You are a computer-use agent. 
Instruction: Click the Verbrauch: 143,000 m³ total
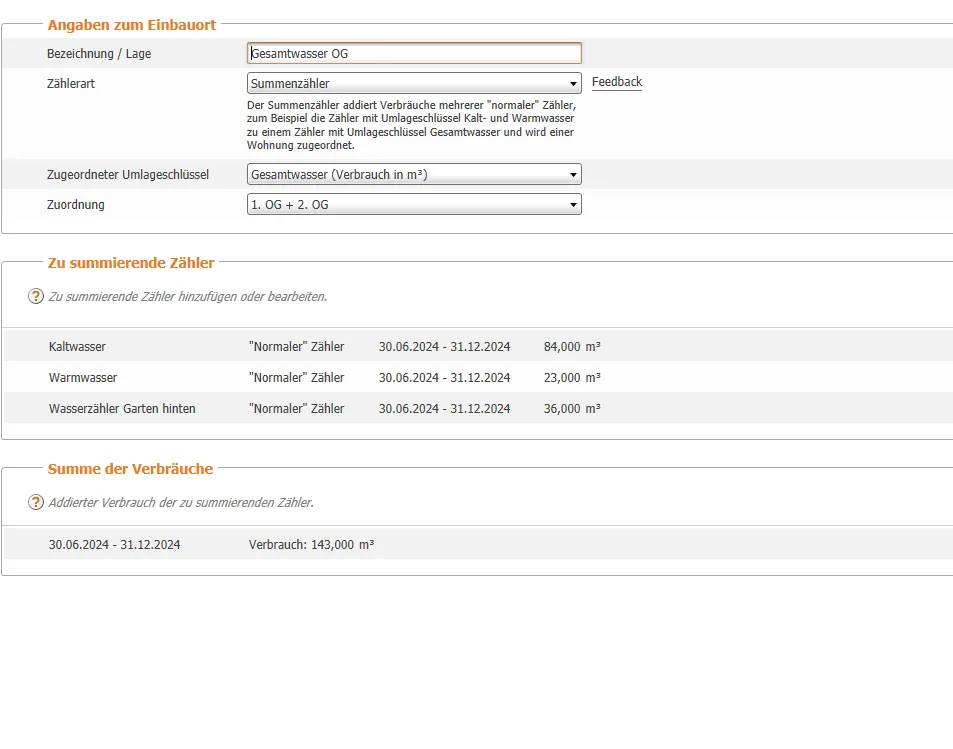point(311,545)
